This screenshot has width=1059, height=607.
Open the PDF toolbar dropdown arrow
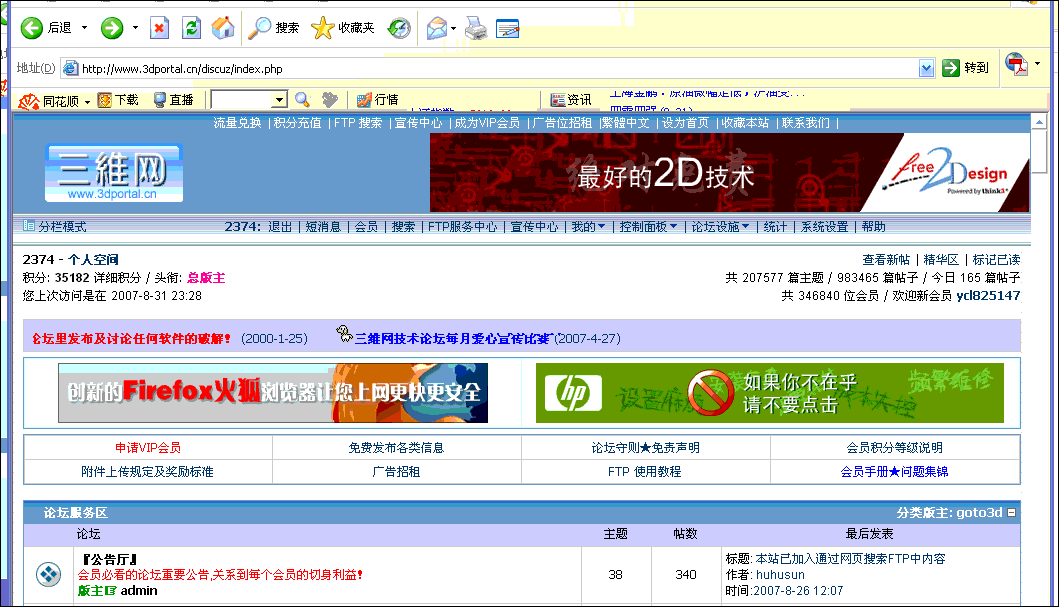coord(1037,63)
